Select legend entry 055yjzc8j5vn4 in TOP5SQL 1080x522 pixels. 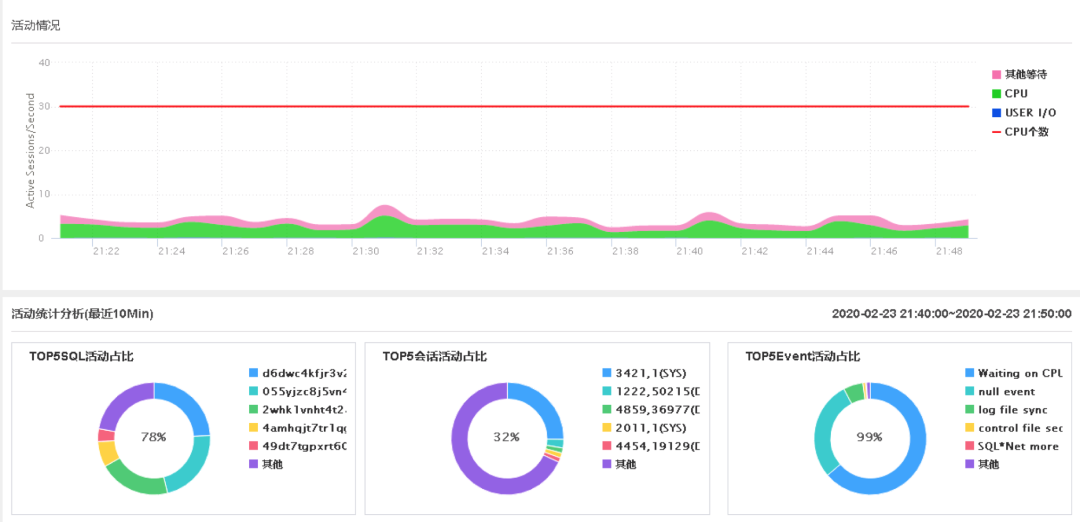[298, 391]
